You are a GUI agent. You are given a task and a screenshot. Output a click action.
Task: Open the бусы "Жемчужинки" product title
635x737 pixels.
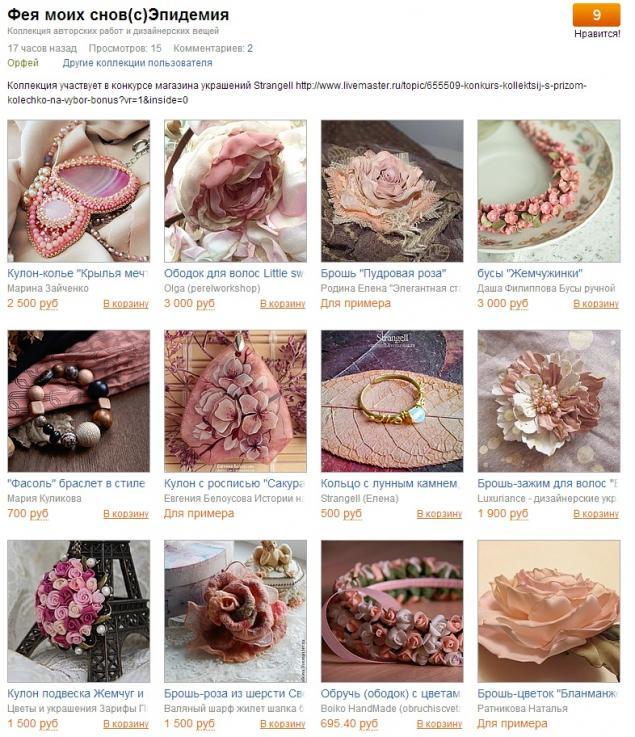530,273
